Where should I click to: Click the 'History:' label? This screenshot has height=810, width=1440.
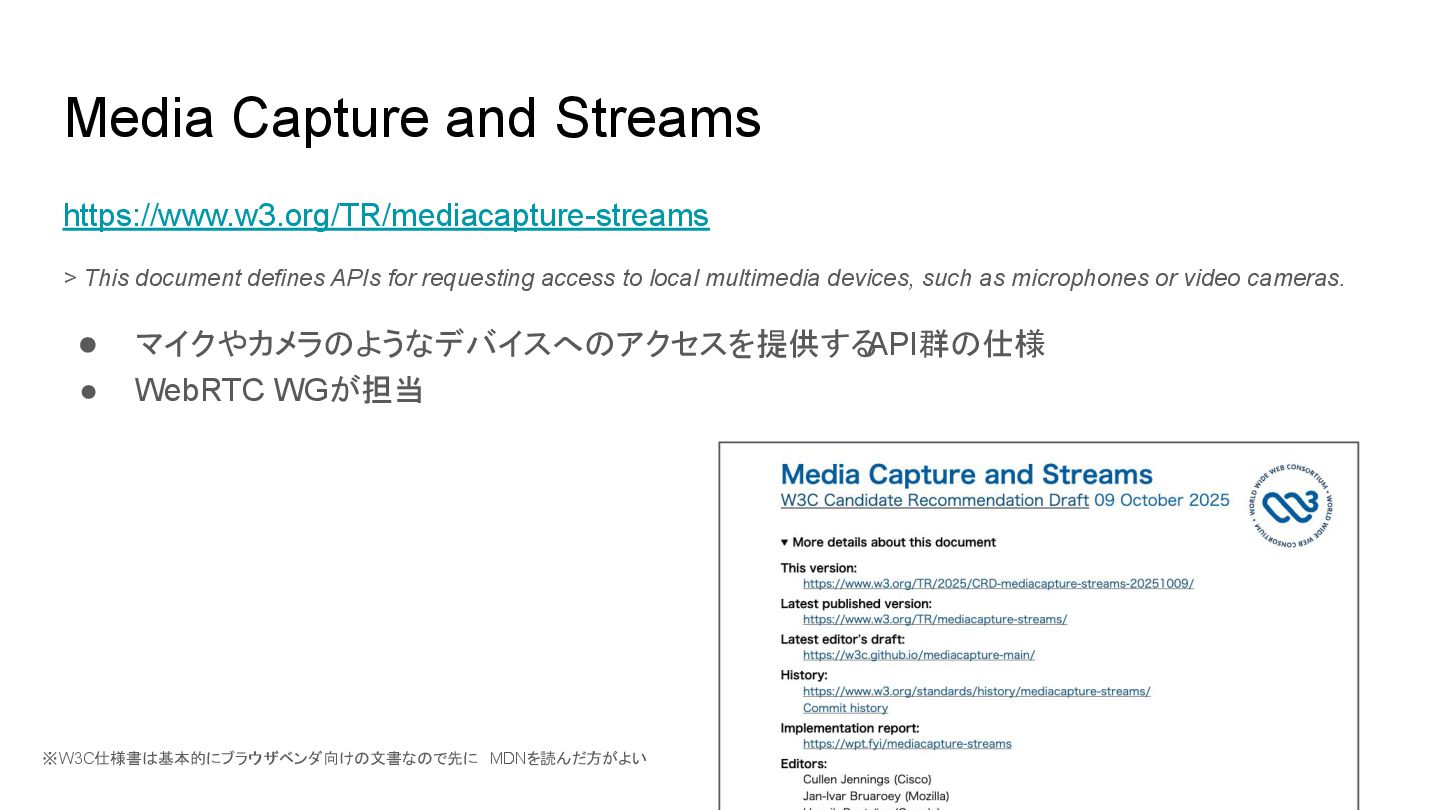coord(804,676)
